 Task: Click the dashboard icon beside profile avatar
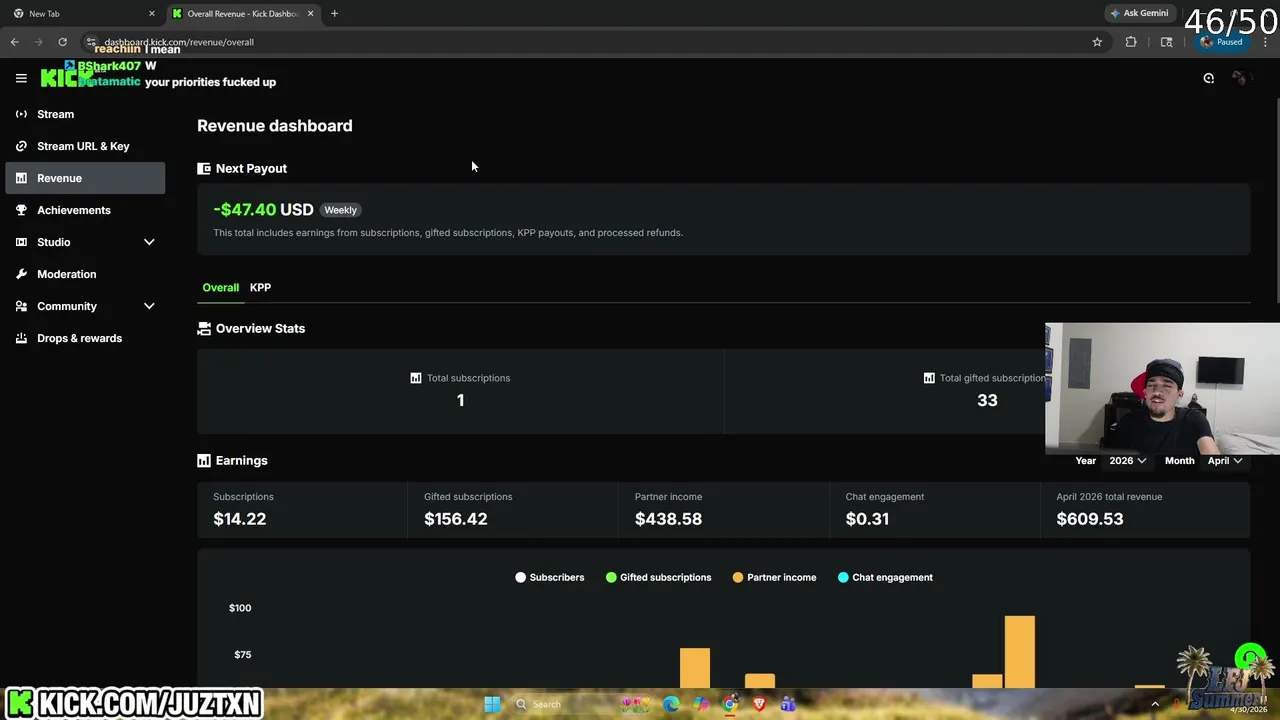coord(1209,78)
